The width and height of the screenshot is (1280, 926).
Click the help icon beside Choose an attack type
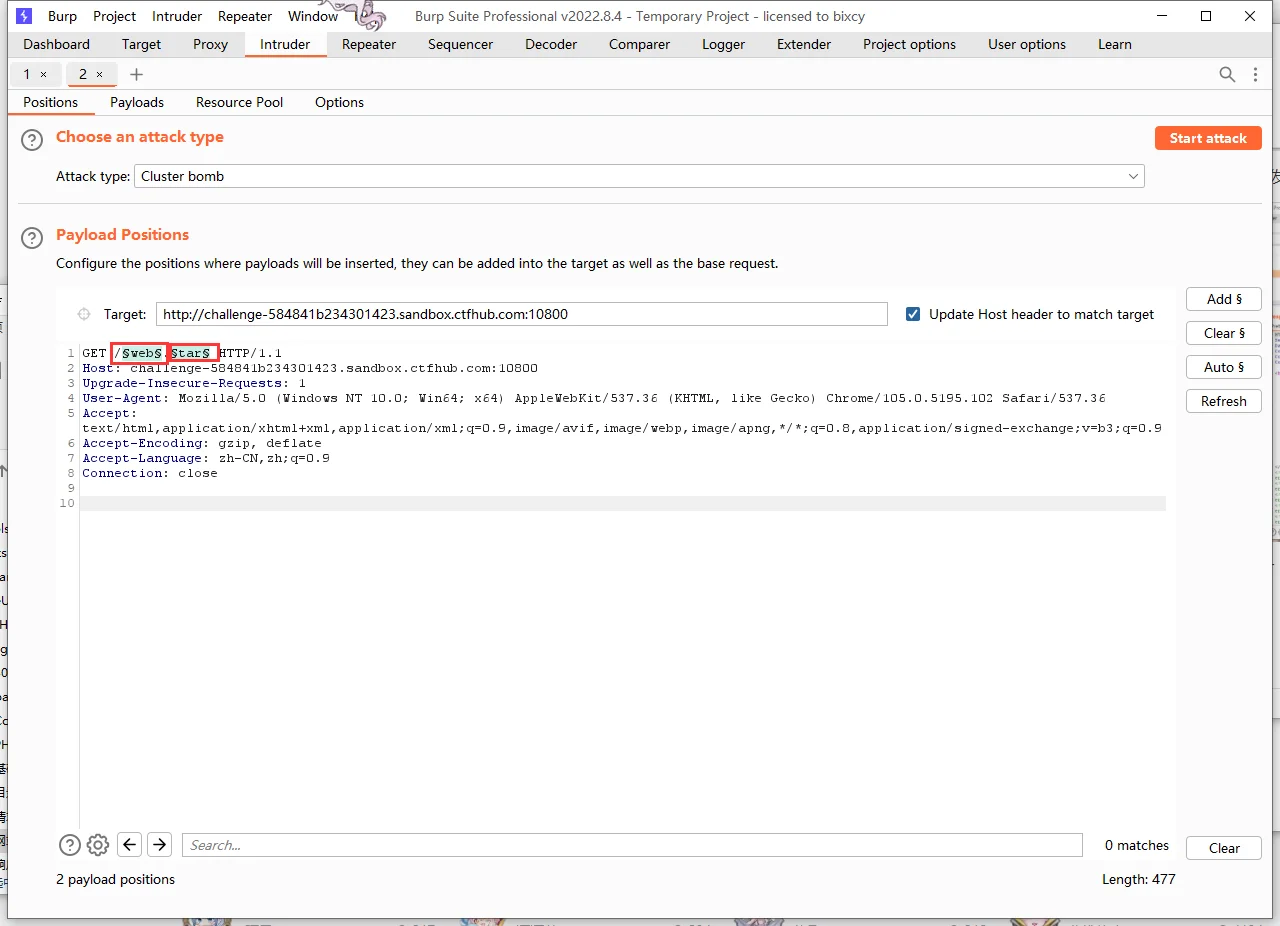coord(33,141)
